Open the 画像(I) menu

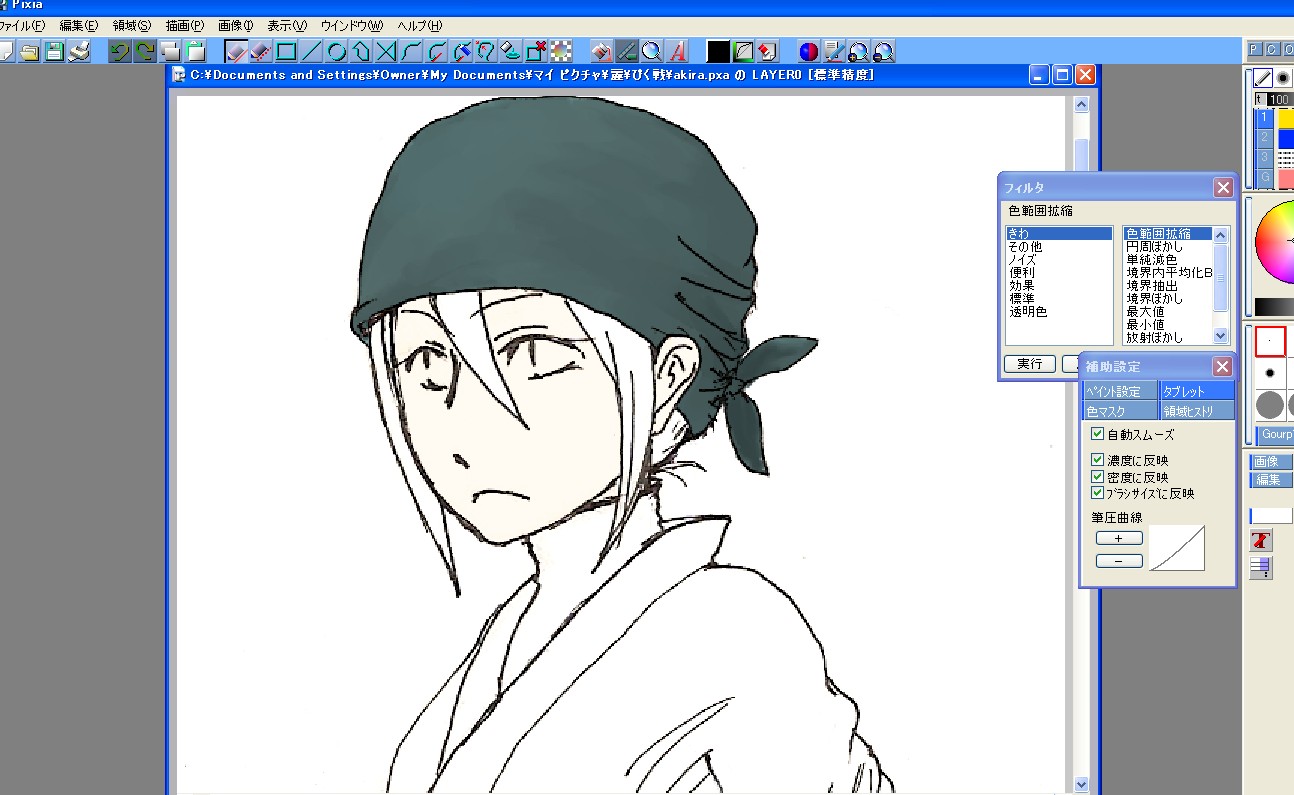pos(236,25)
